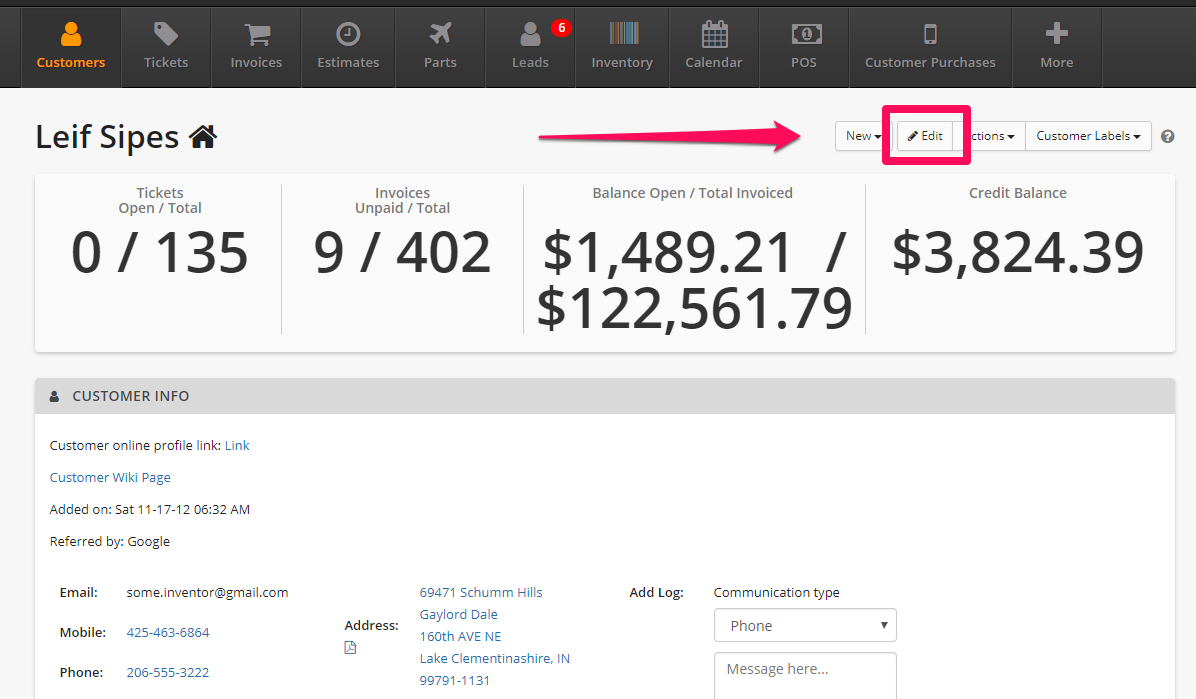Click the Edit customer button

[x=924, y=136]
